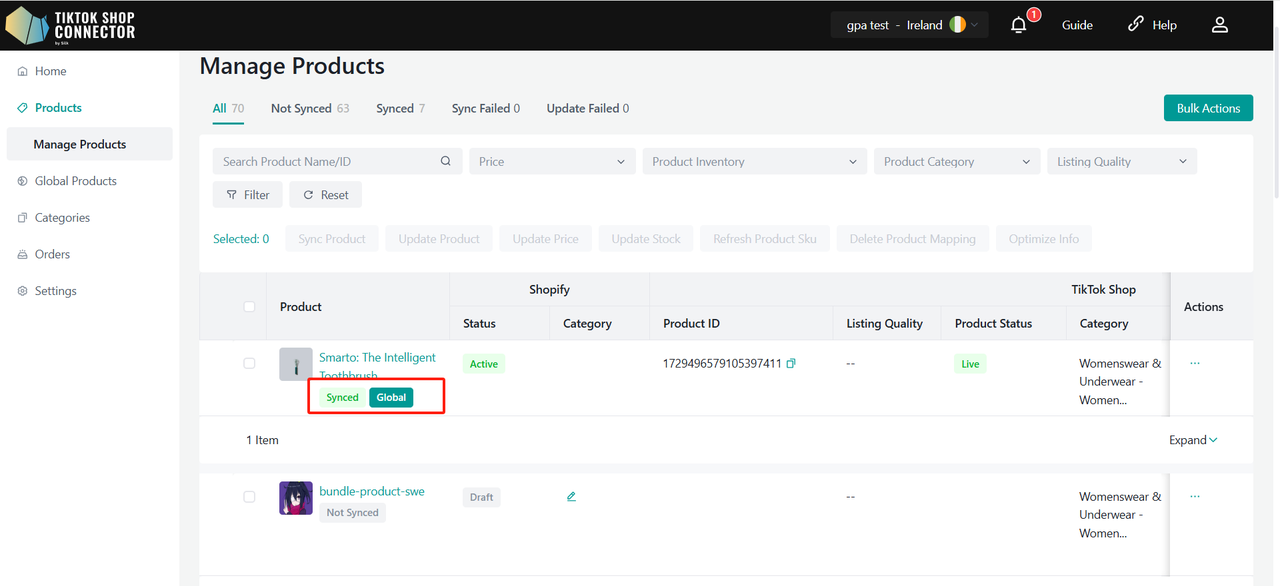Check the Smarto Intelligent Toothbrush row checkbox
This screenshot has width=1280, height=586.
tap(249, 363)
